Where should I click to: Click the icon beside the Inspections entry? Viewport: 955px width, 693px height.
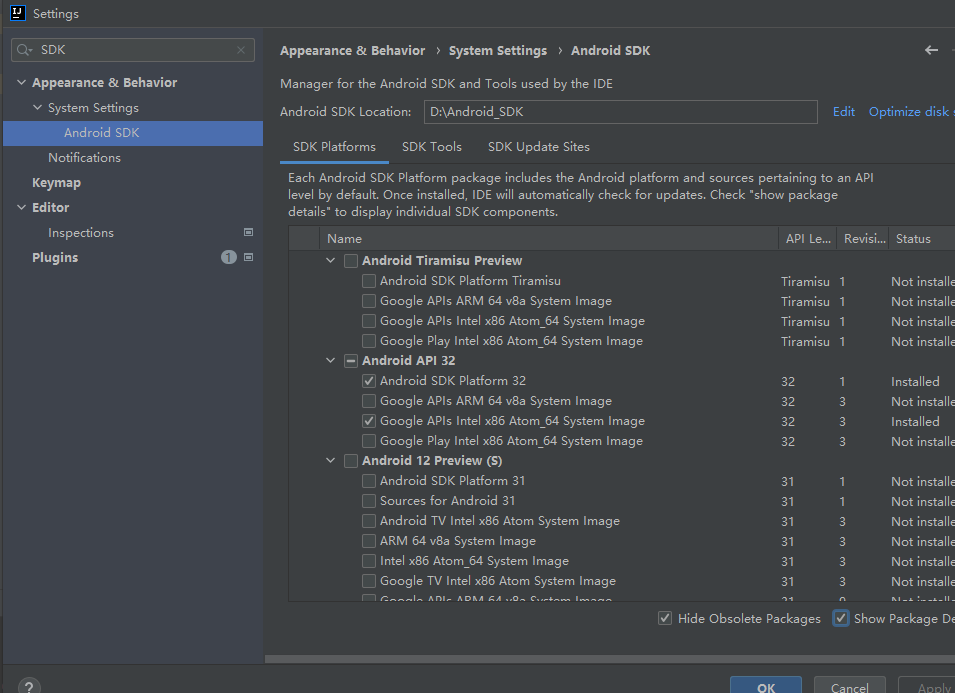249,232
